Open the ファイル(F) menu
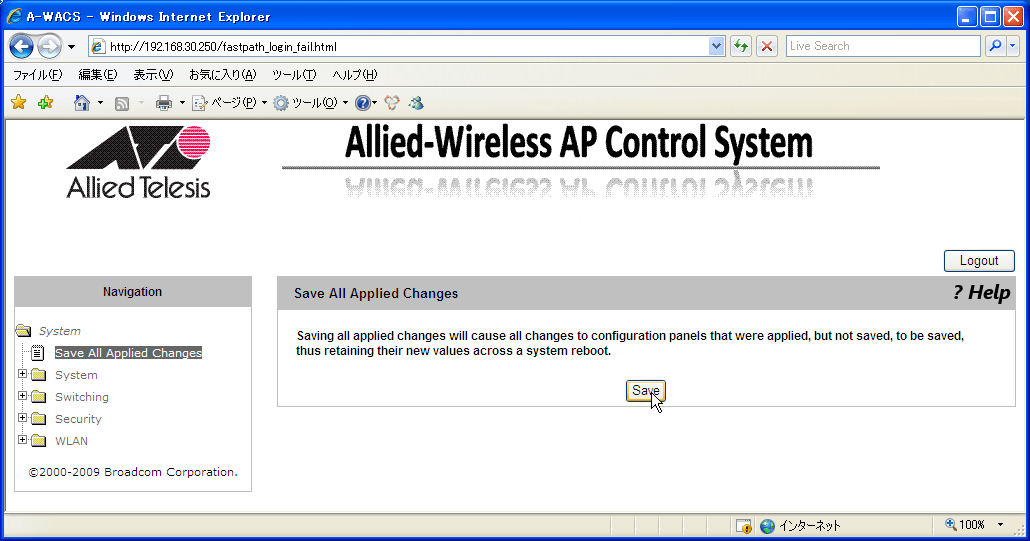This screenshot has width=1030, height=541. [x=37, y=75]
